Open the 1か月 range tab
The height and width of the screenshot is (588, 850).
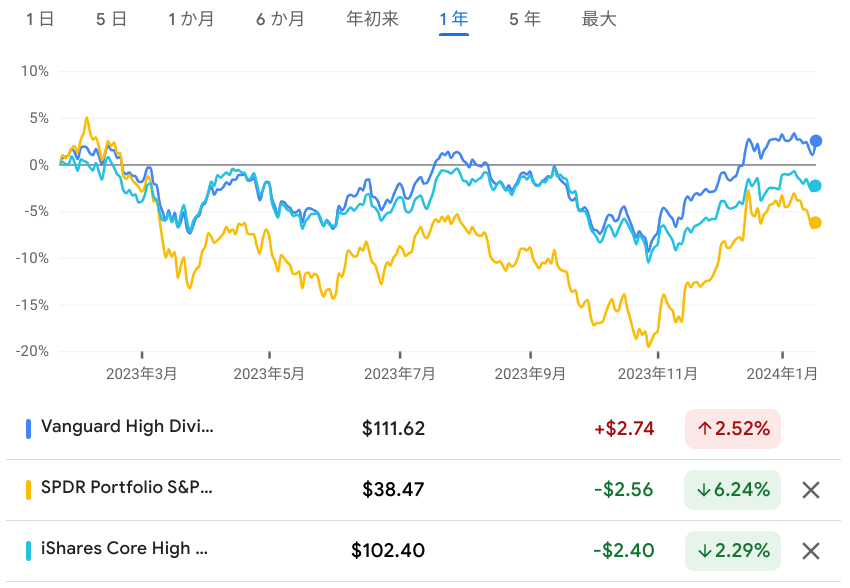click(191, 20)
